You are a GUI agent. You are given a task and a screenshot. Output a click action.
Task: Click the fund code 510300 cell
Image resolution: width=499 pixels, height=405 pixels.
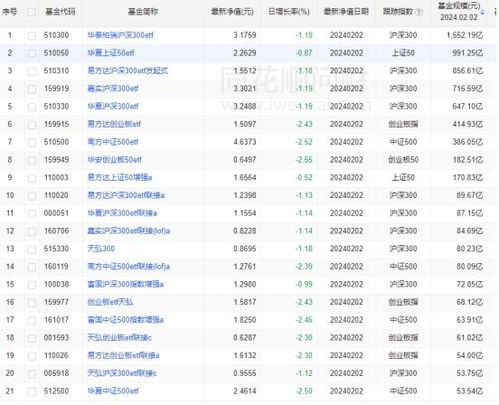(x=56, y=35)
